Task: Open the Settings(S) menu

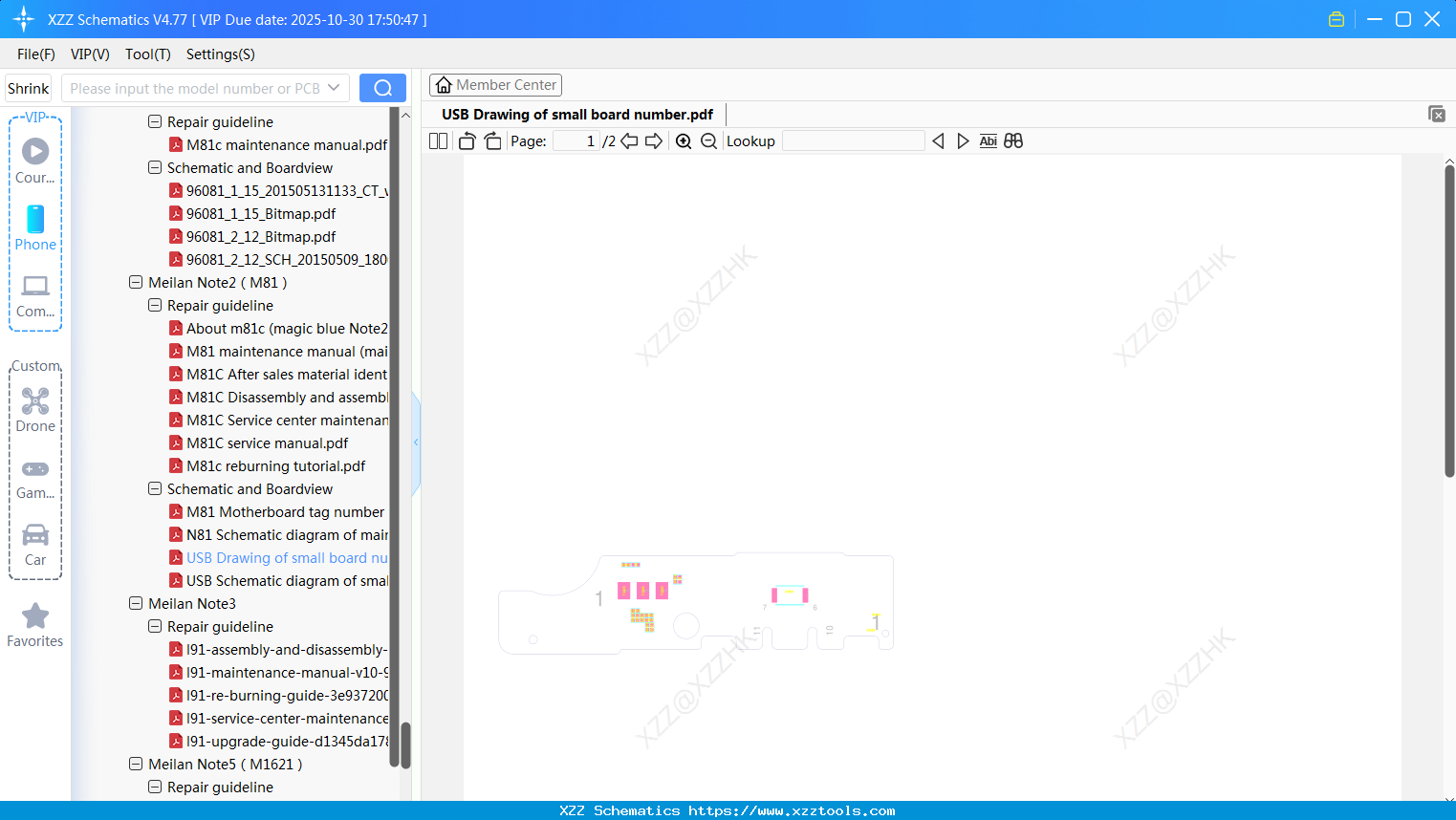Action: click(x=221, y=54)
